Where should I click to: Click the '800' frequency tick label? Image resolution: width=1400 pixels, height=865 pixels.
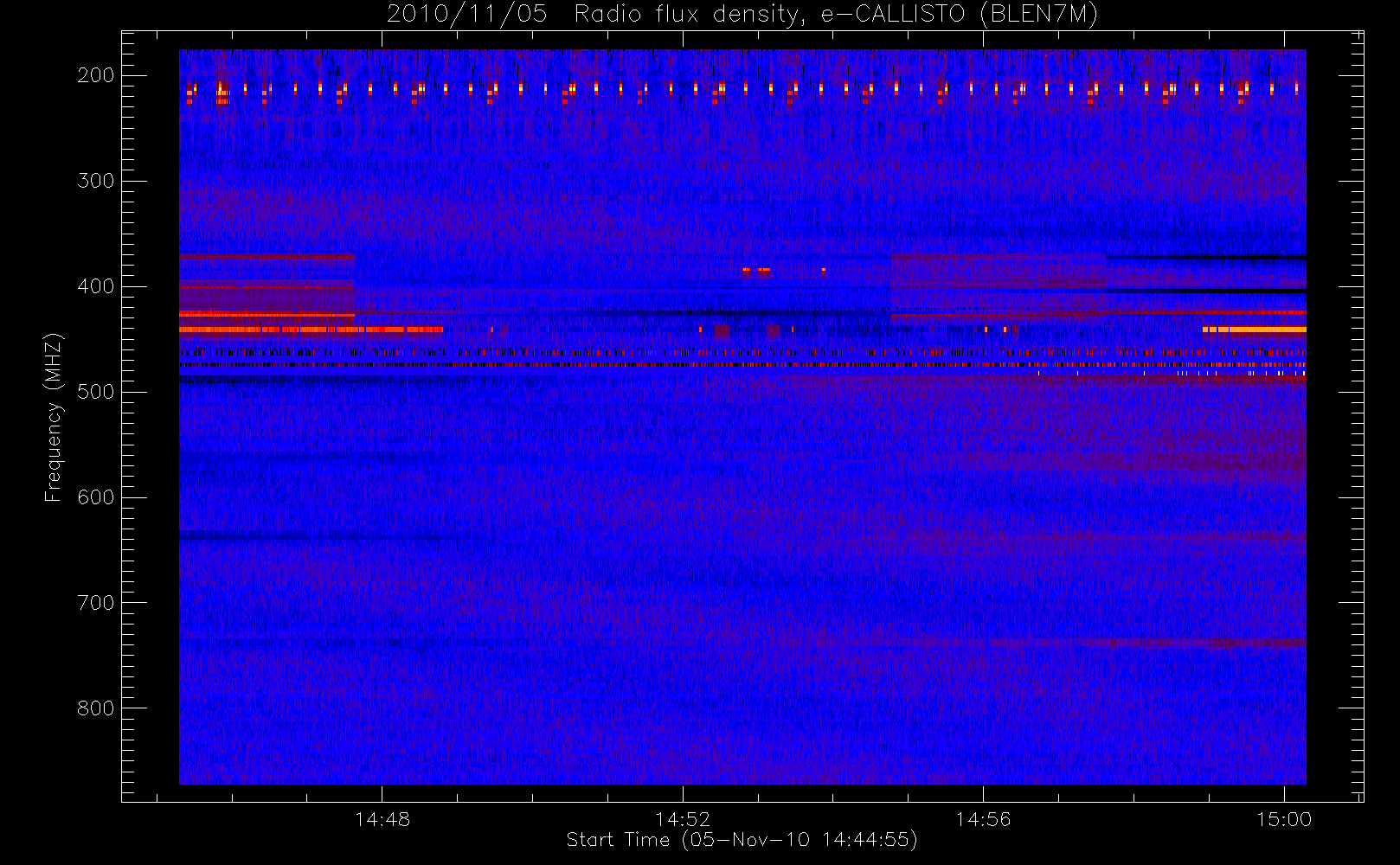[96, 708]
